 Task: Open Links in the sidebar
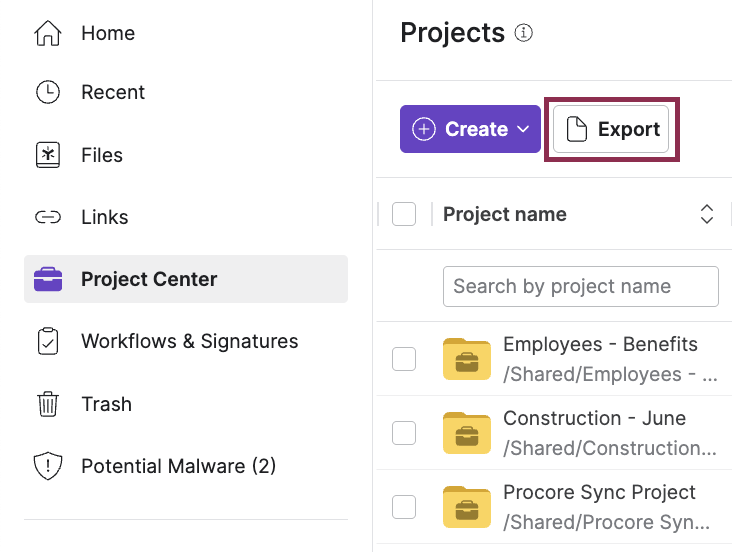click(x=186, y=217)
